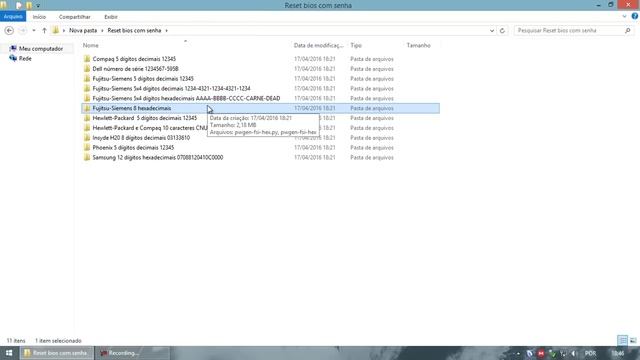Click the POR language indicator
Image resolution: width=640 pixels, height=360 pixels.
[x=590, y=353]
